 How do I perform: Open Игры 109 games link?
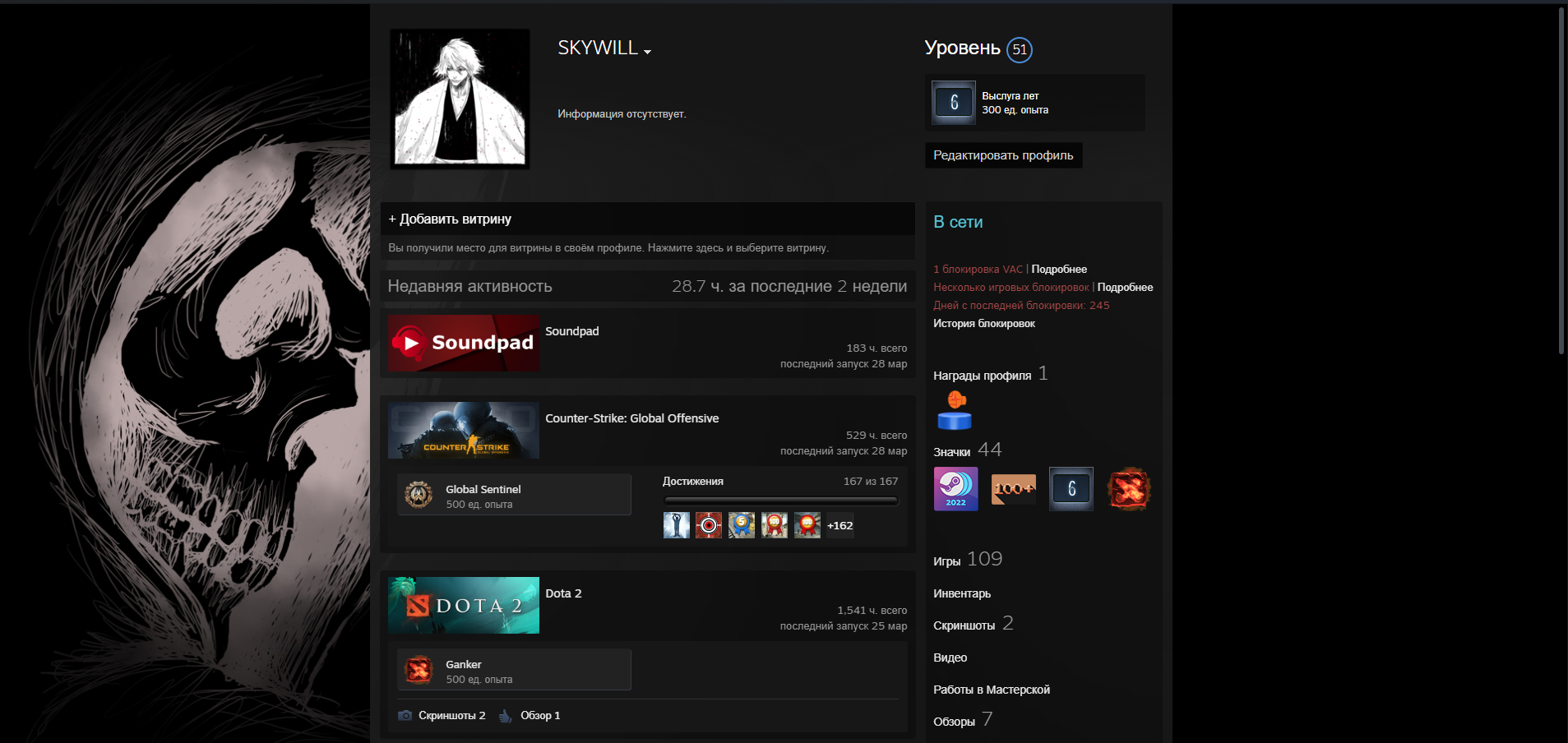click(x=968, y=560)
